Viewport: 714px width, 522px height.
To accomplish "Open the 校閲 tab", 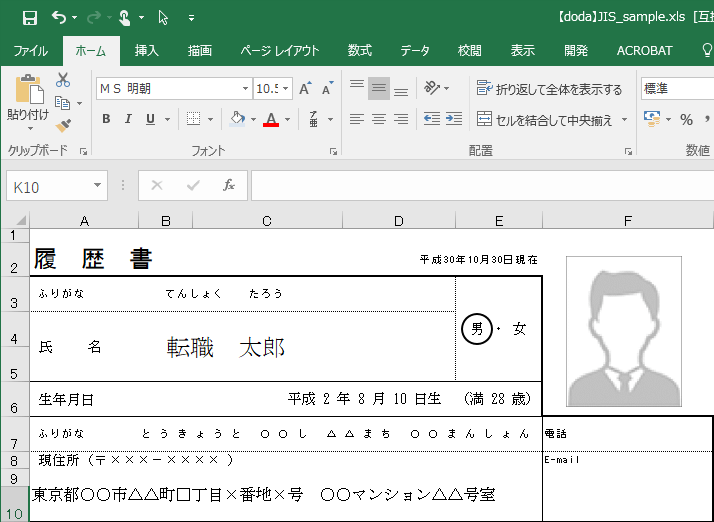I will 469,51.
